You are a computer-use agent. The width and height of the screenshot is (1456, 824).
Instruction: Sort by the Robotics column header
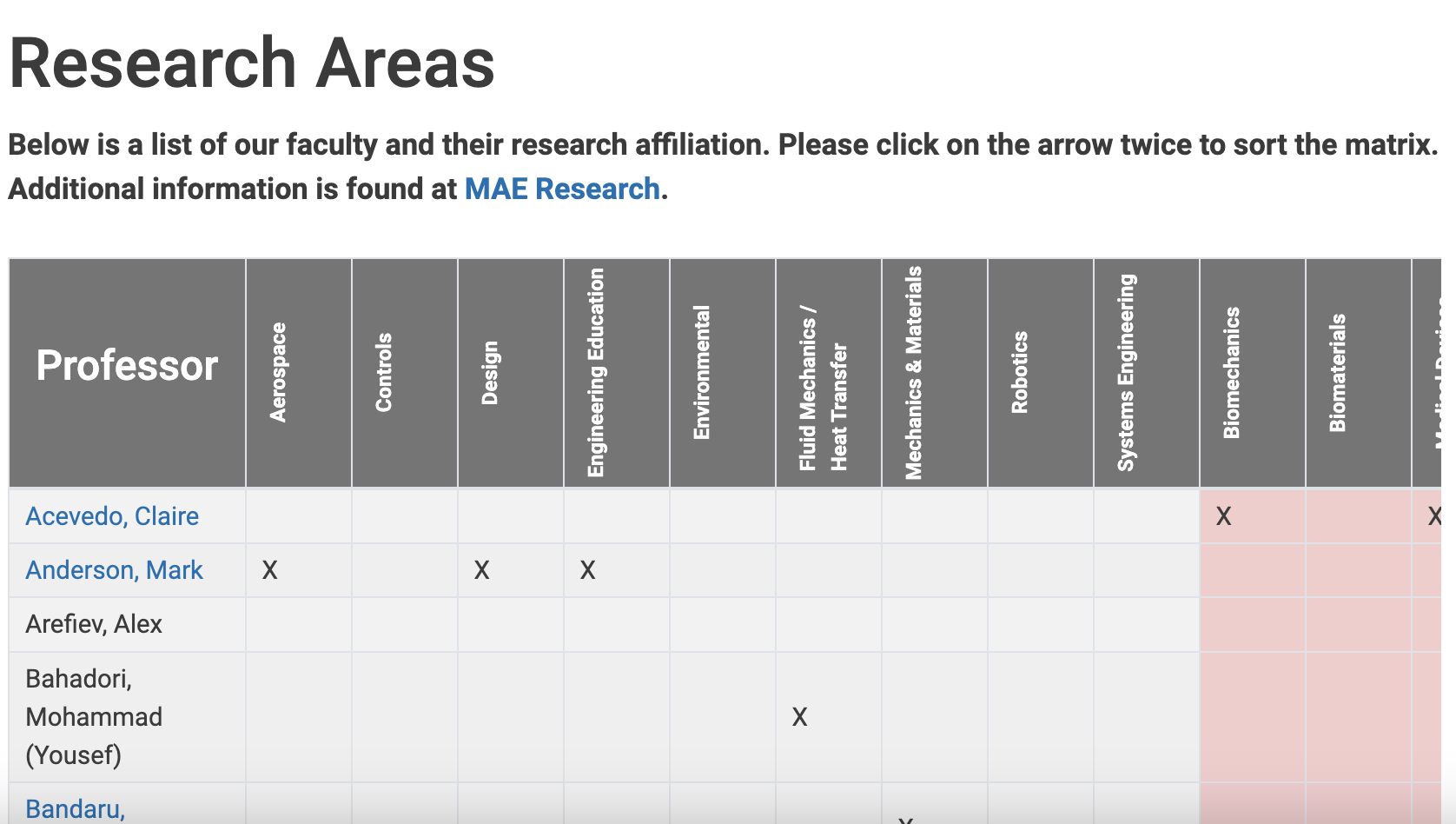click(1041, 373)
